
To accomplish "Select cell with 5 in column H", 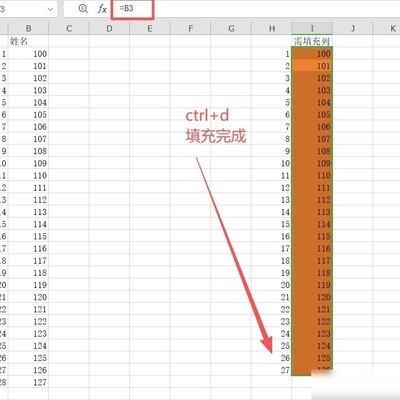I will [x=272, y=102].
